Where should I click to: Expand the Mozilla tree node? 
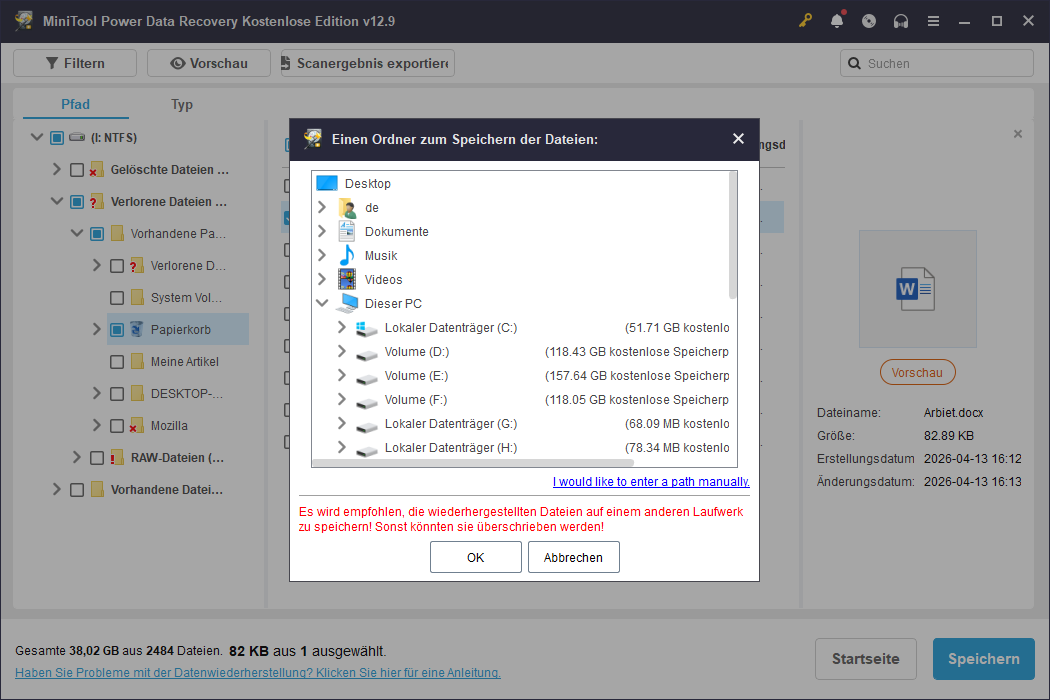(96, 425)
